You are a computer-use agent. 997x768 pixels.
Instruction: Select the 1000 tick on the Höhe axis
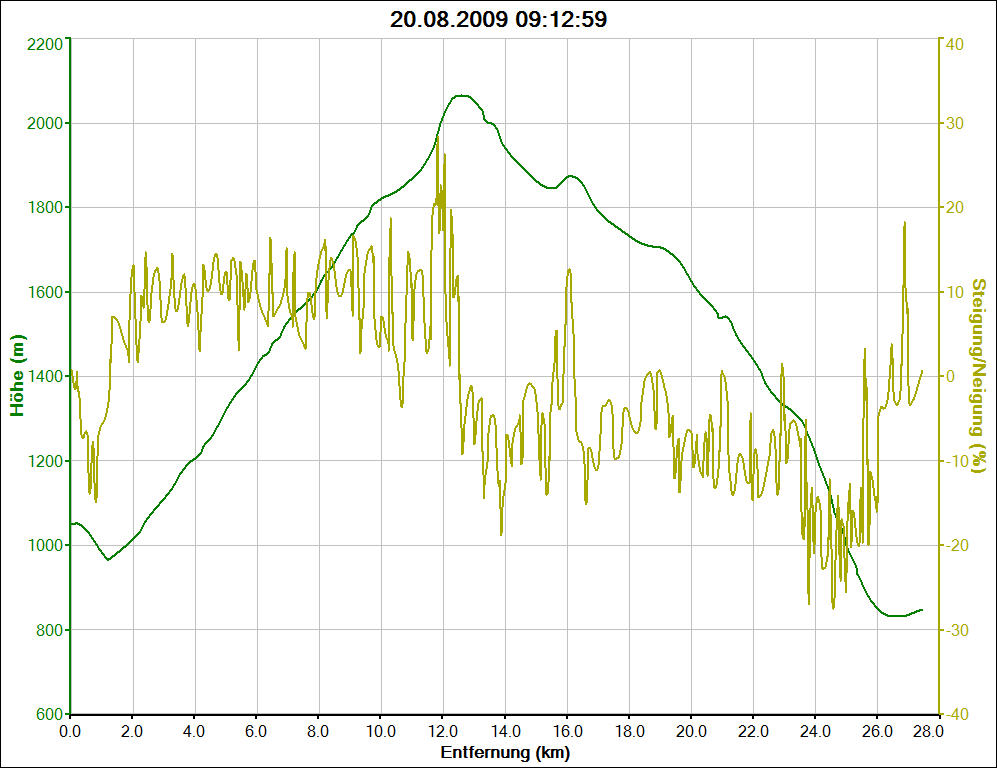tap(44, 546)
